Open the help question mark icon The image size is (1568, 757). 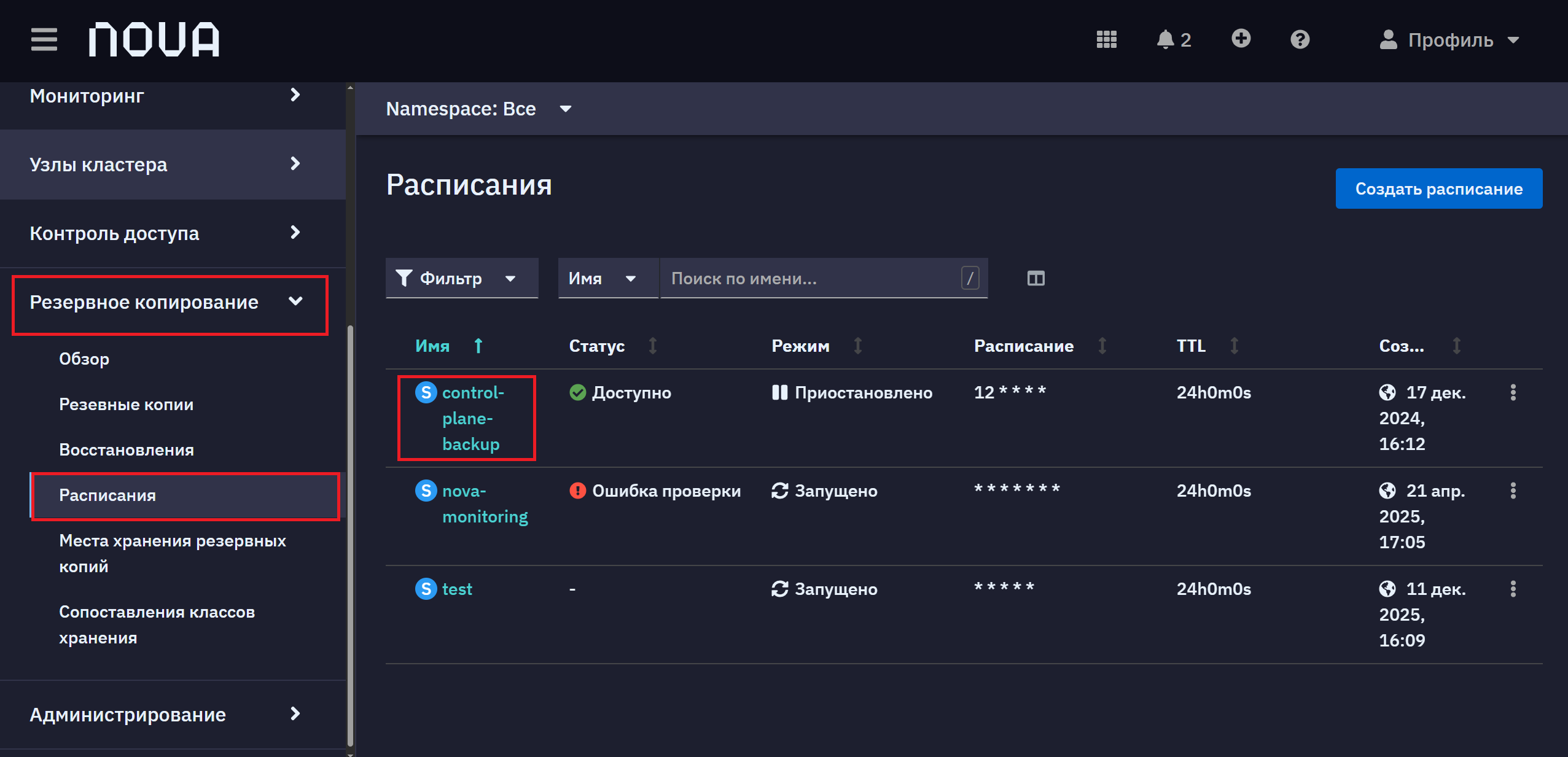click(x=1300, y=40)
